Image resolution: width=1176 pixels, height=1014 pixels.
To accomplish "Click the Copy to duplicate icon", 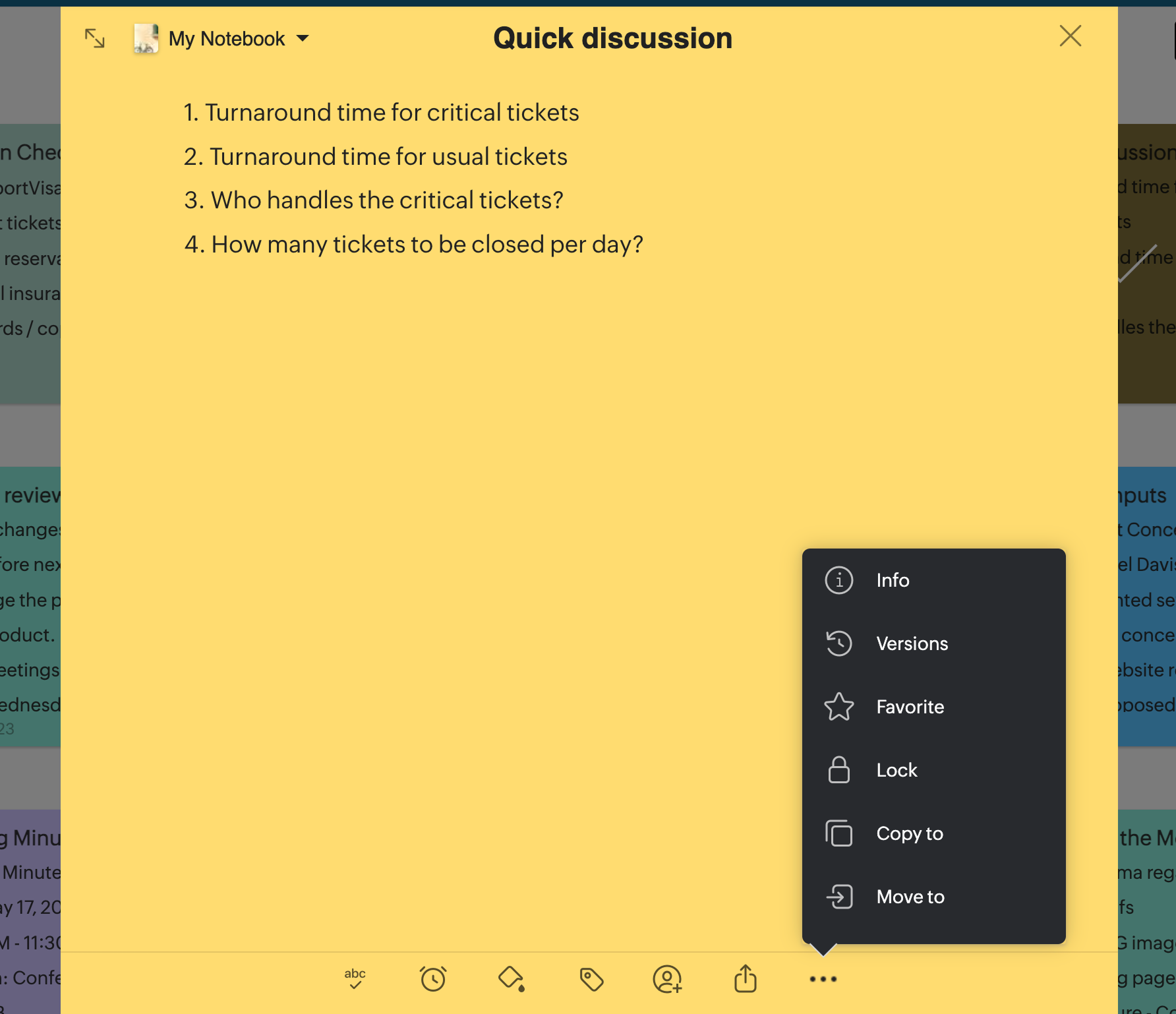I will tap(839, 833).
